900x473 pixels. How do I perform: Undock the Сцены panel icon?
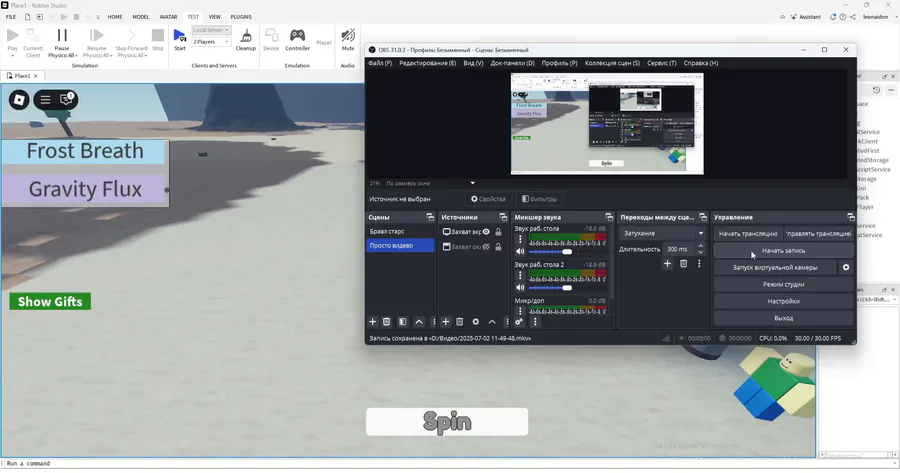(x=430, y=217)
